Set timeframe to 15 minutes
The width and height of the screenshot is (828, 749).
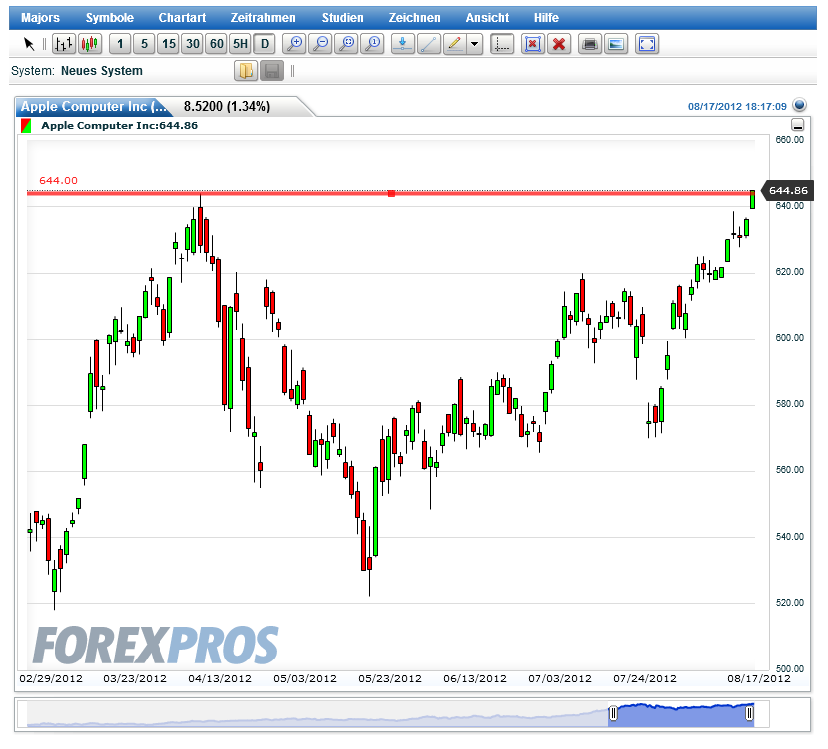click(168, 44)
